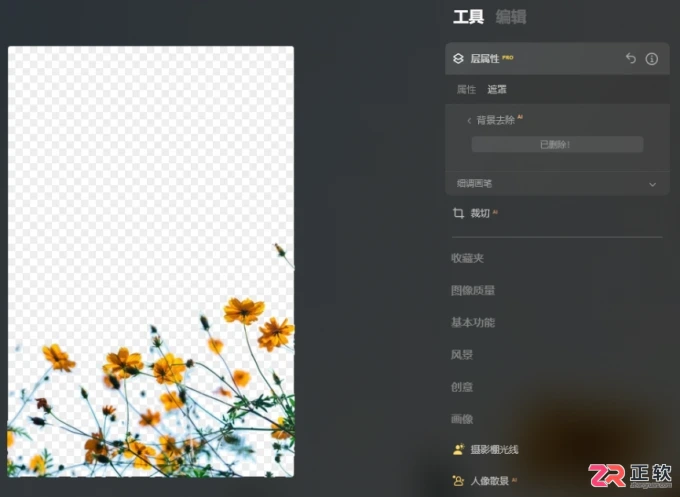Expand the 细调画笔 section chevron
The height and width of the screenshot is (497, 680).
[x=652, y=184]
